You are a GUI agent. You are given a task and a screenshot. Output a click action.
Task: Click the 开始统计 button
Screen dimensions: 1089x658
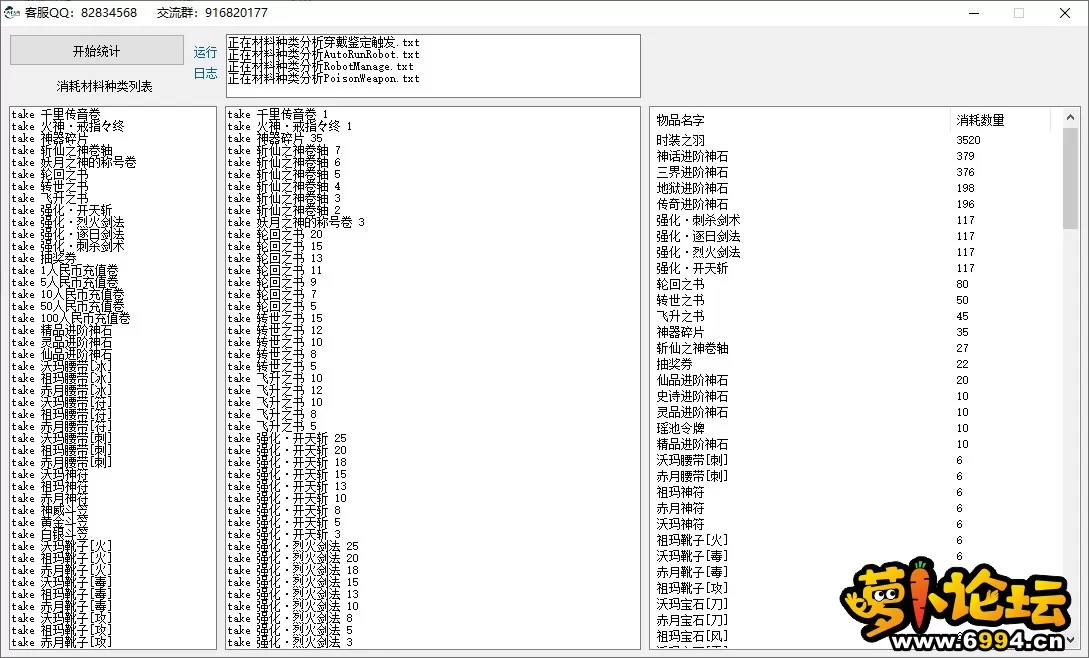97,51
